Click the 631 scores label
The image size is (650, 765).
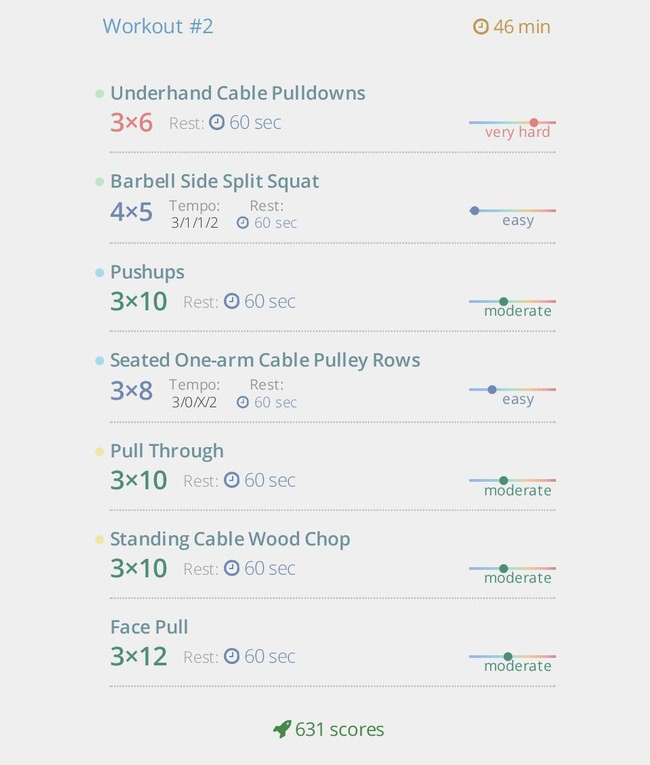[340, 729]
